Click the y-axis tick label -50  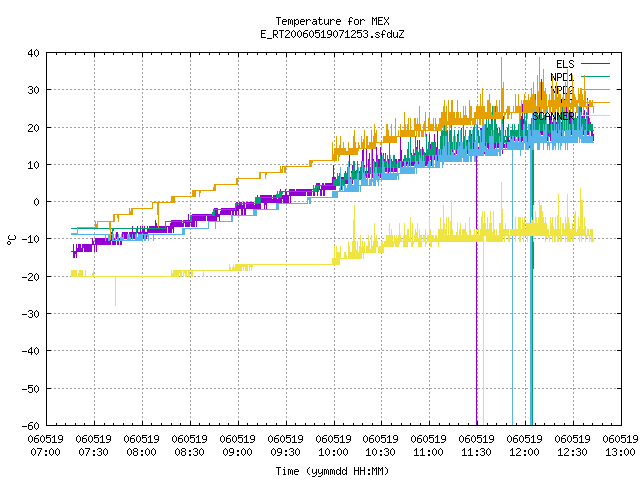coord(31,389)
